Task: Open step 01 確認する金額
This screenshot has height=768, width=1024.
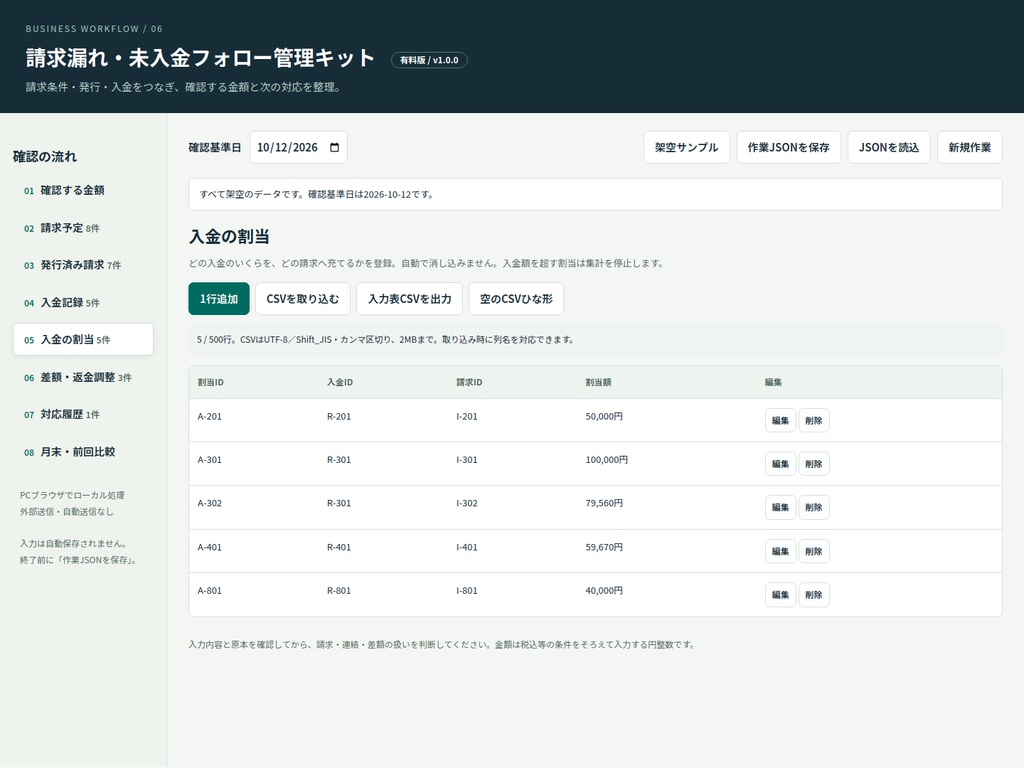Action: (83, 190)
